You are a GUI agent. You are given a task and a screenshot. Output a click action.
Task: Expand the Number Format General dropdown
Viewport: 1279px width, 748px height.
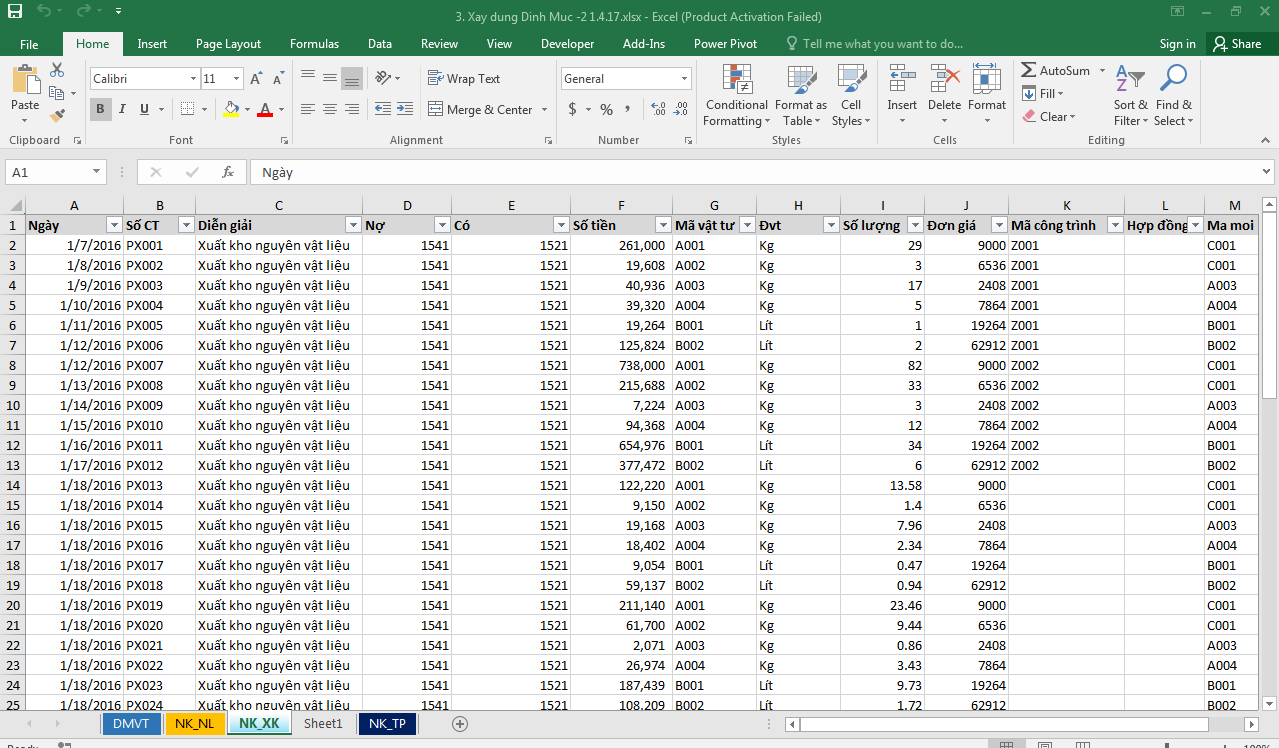point(684,78)
